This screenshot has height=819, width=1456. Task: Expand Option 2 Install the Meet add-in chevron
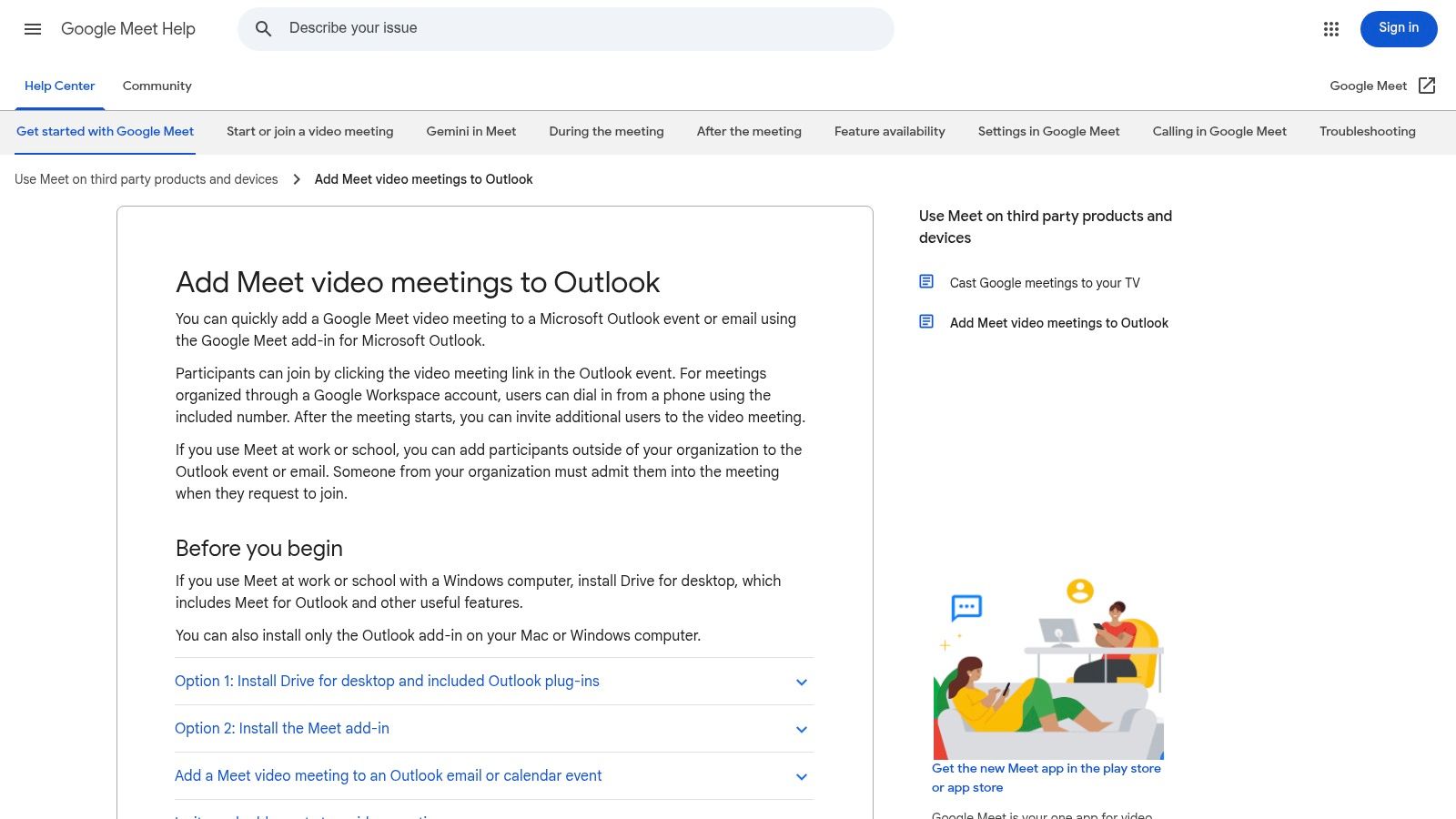pyautogui.click(x=802, y=729)
